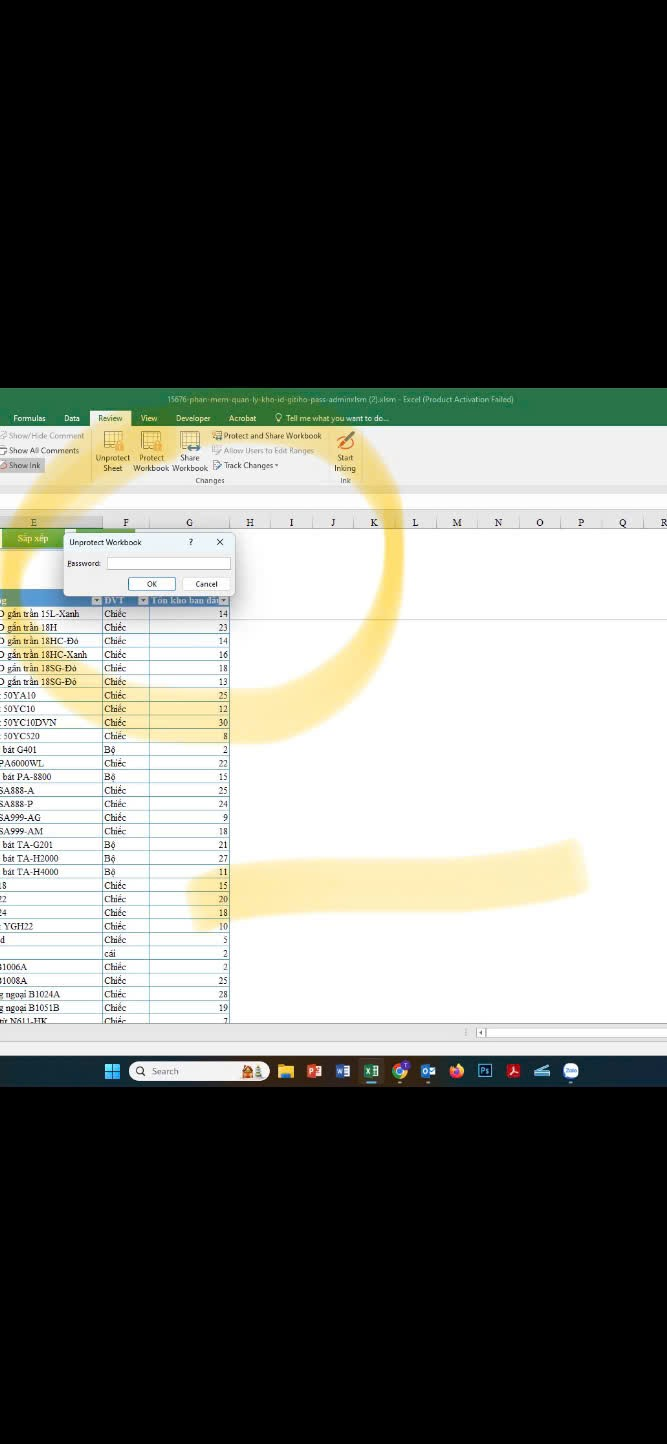
Task: Open Protect and Share Workbook
Action: click(267, 436)
